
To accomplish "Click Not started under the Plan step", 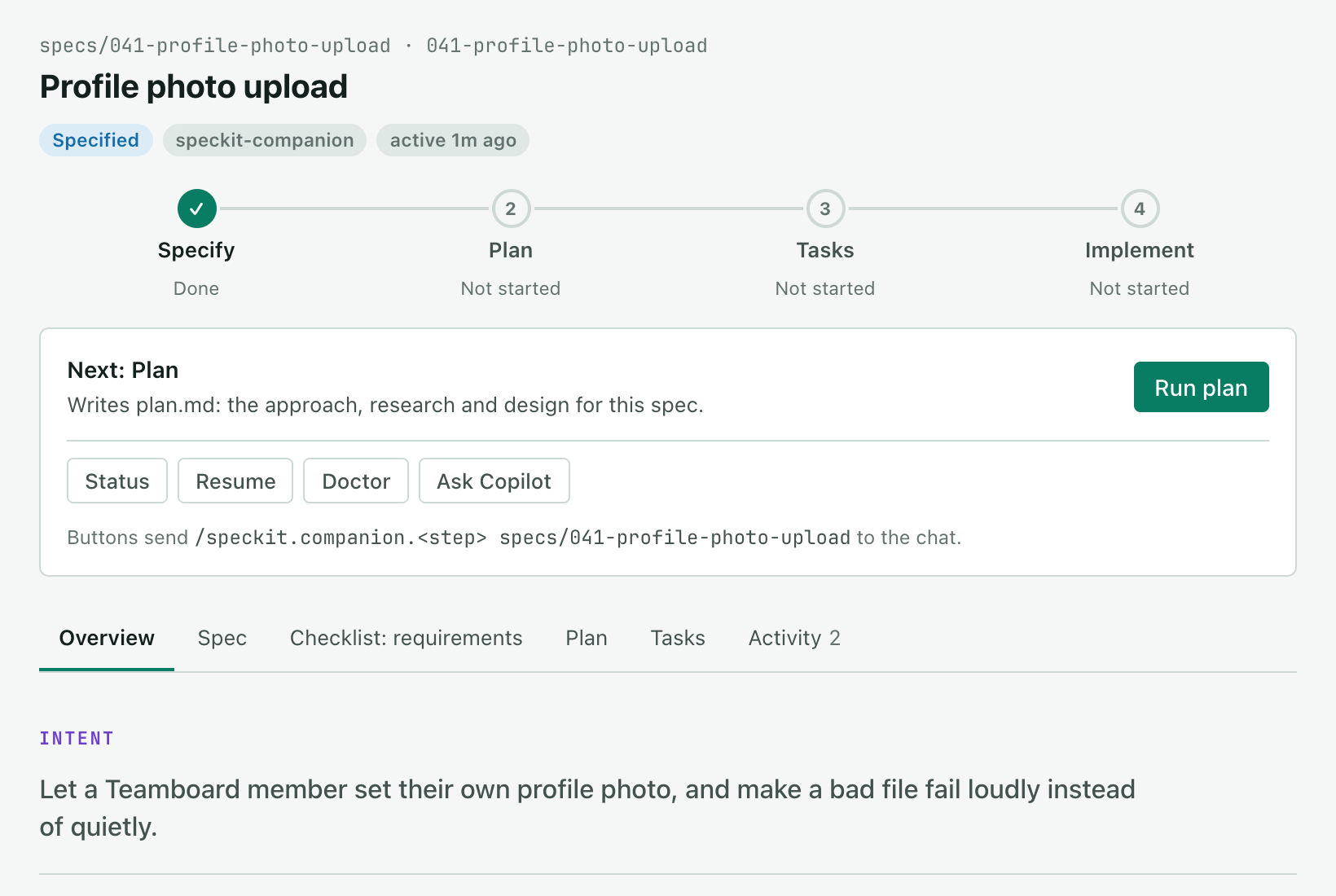I will pos(511,288).
